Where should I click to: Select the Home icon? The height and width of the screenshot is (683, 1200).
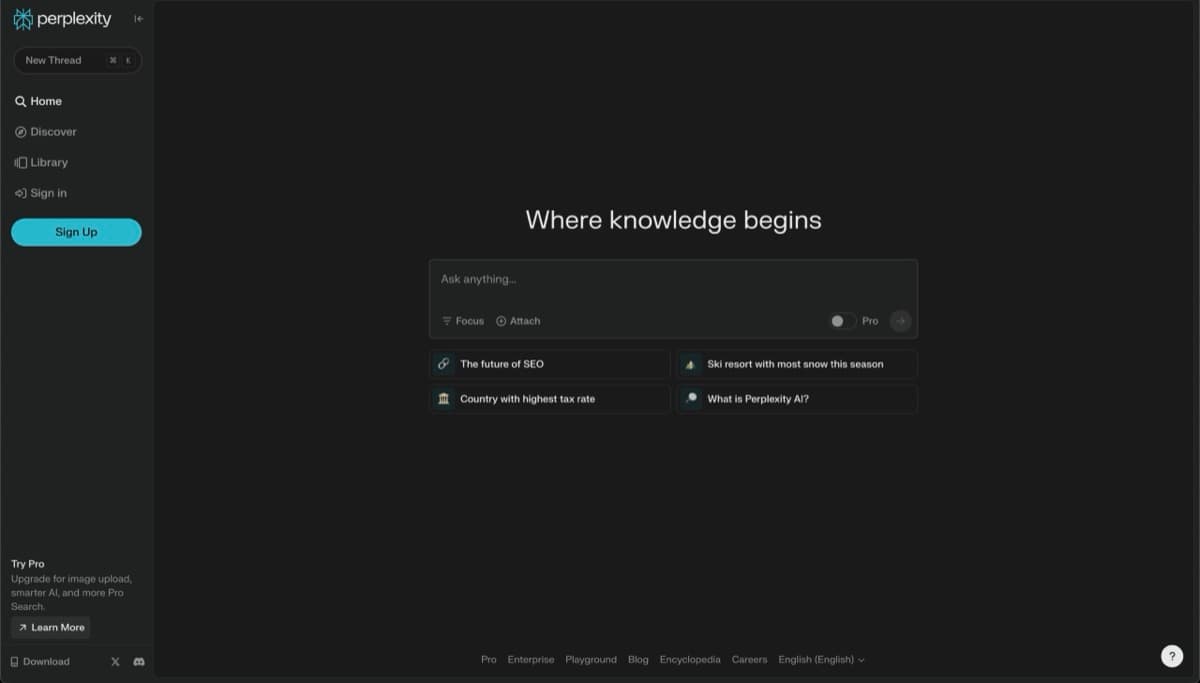(x=18, y=100)
